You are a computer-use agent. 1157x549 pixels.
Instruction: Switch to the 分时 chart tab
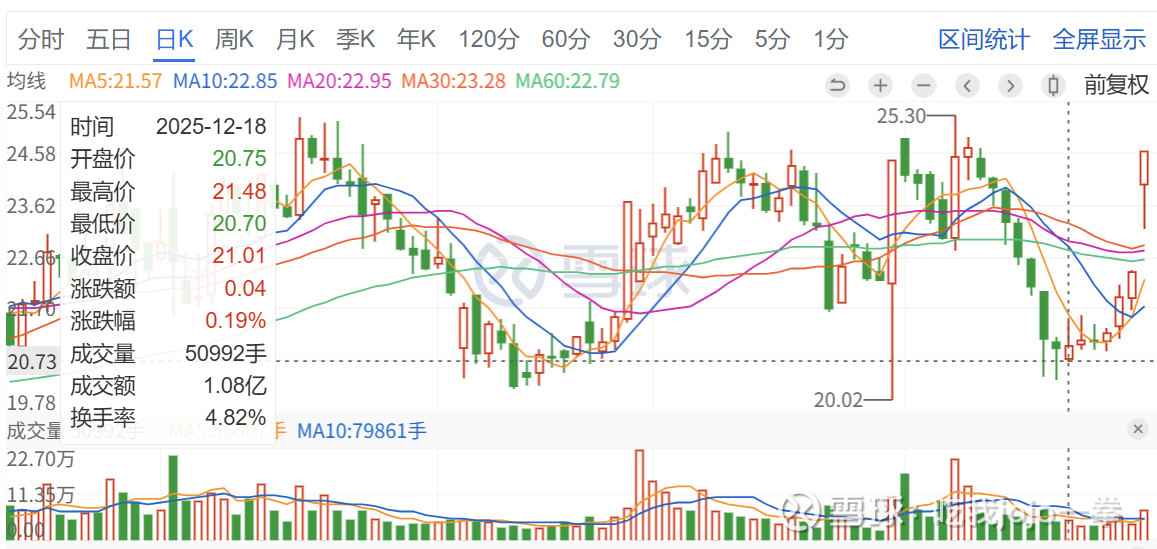tap(41, 39)
